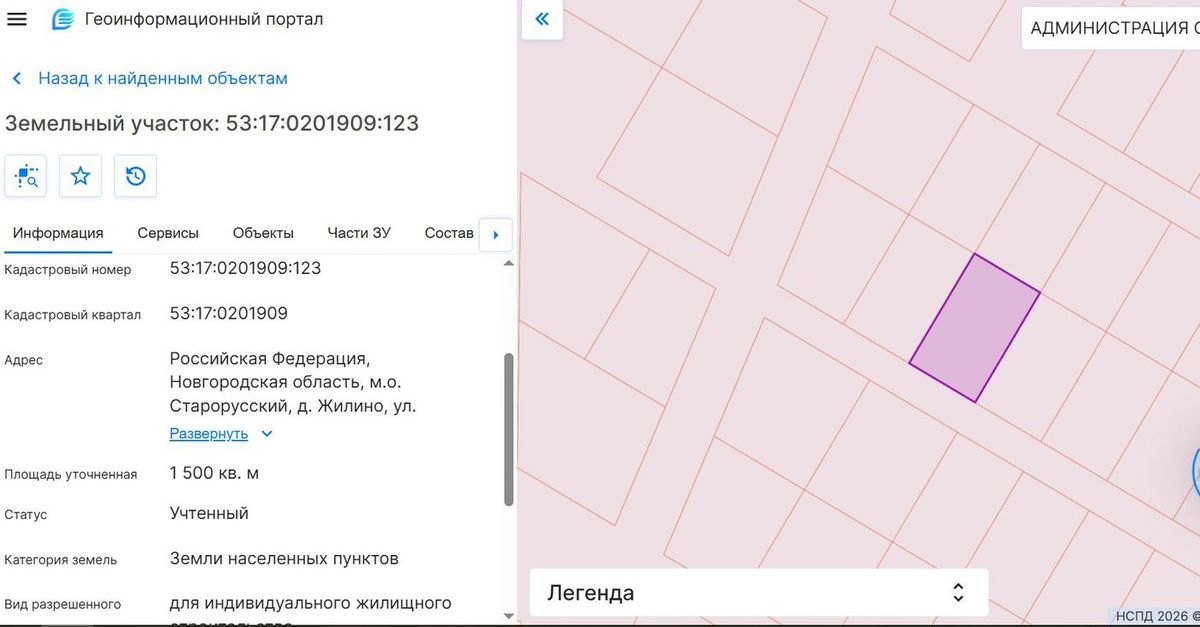1200x627 pixels.
Task: Select the highlighted purple parcel on map
Action: (974, 328)
